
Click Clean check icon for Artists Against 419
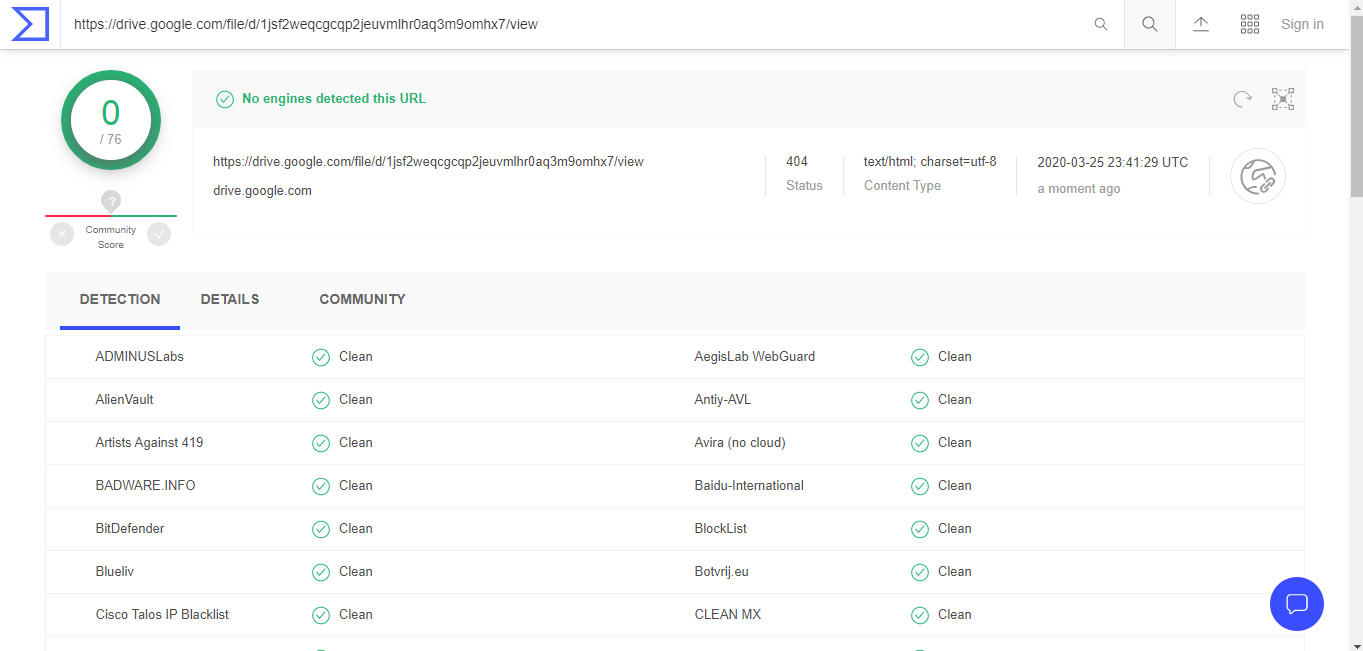click(321, 443)
